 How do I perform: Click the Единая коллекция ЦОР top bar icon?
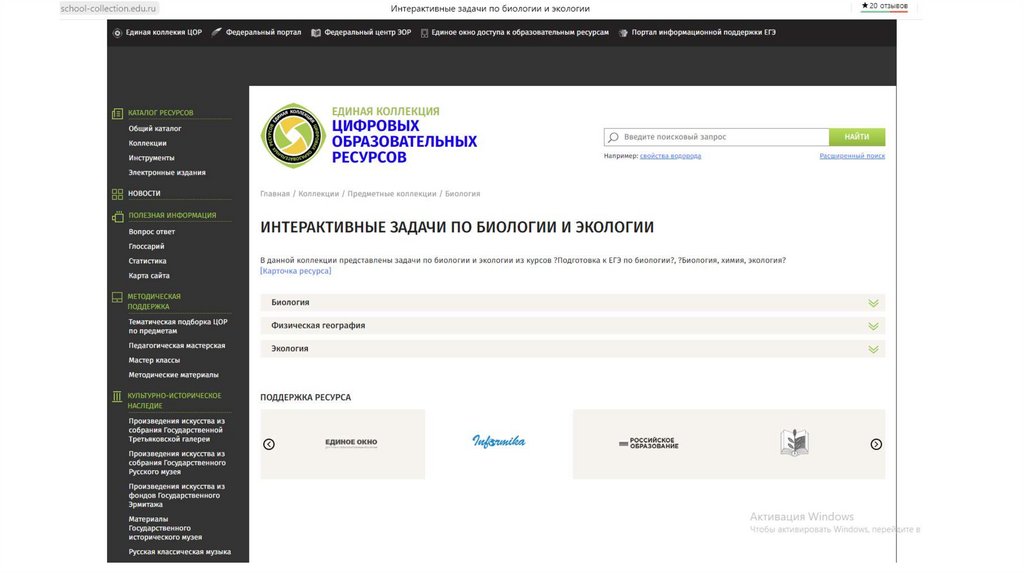tap(117, 33)
